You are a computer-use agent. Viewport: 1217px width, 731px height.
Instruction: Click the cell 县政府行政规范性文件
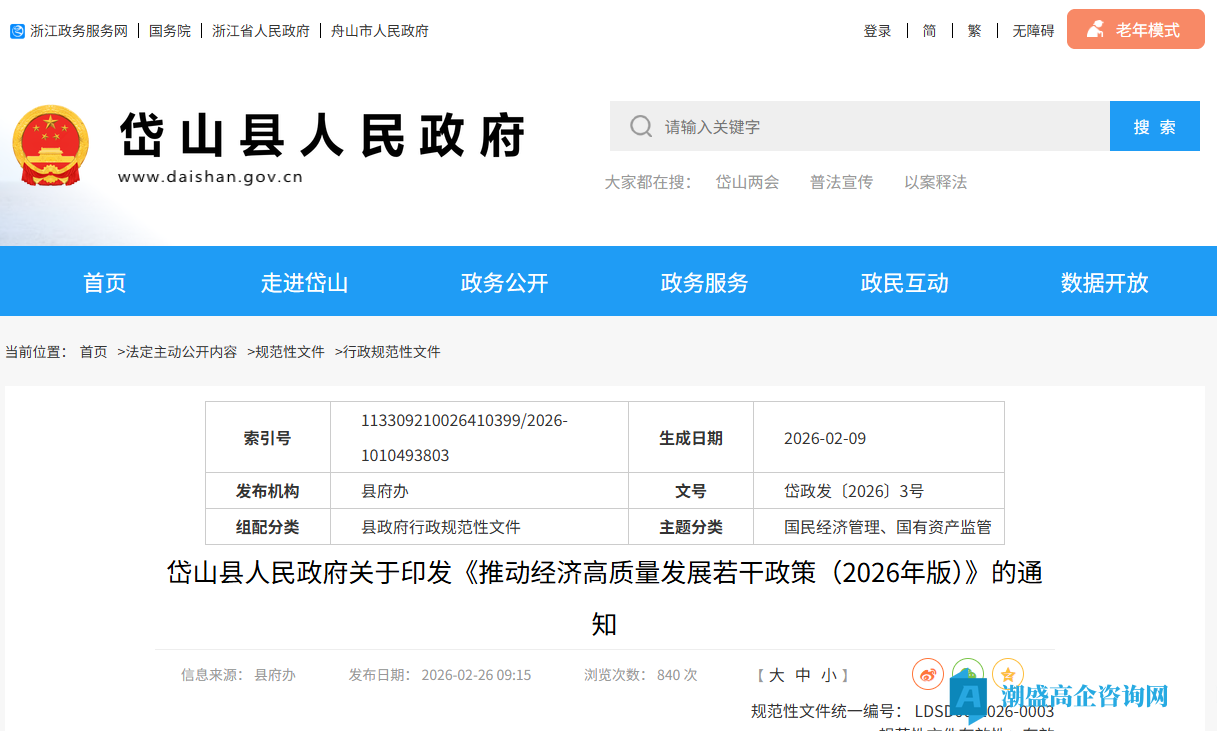pos(441,527)
